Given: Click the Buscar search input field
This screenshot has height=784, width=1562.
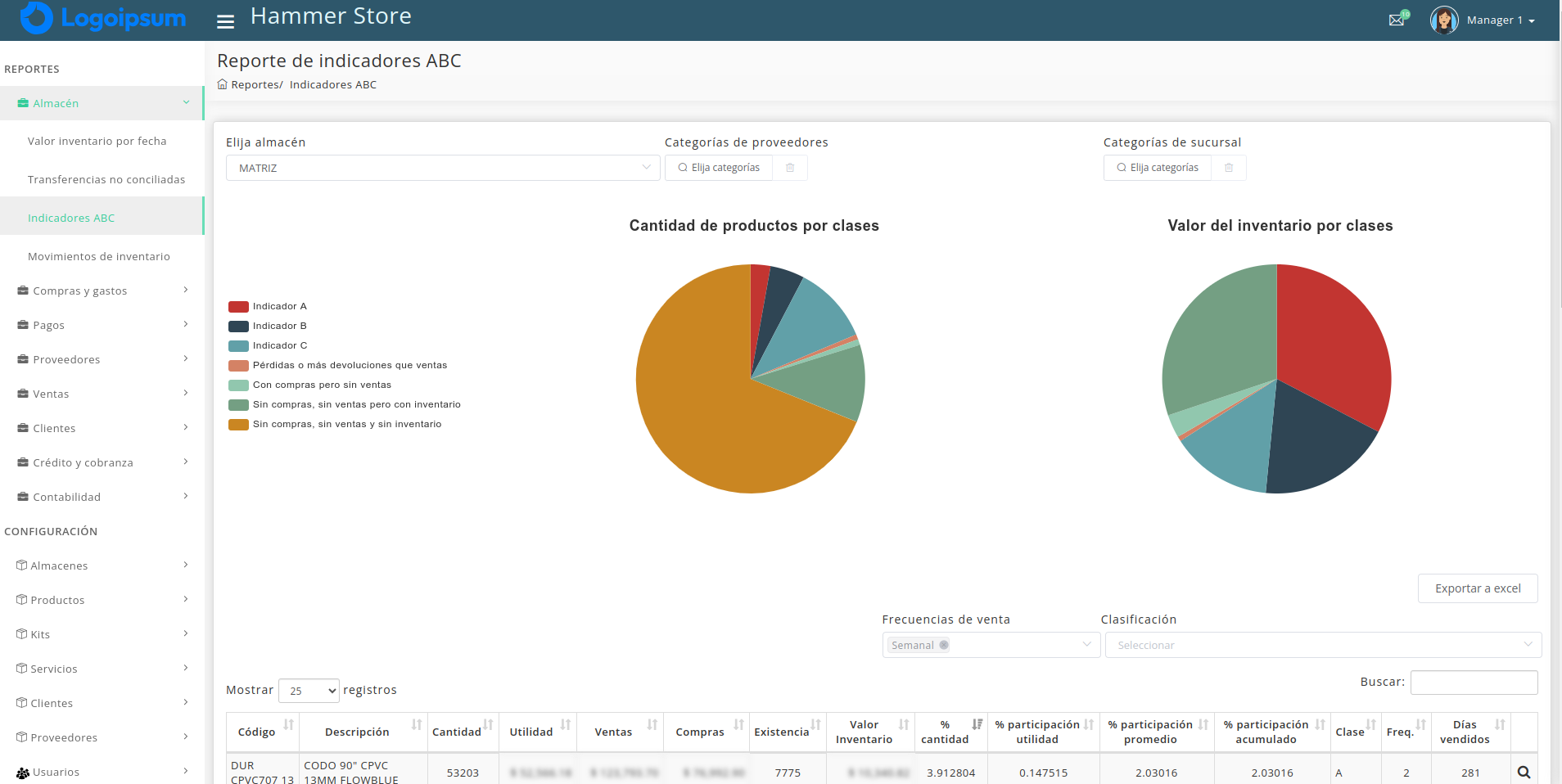Looking at the screenshot, I should click(1474, 682).
